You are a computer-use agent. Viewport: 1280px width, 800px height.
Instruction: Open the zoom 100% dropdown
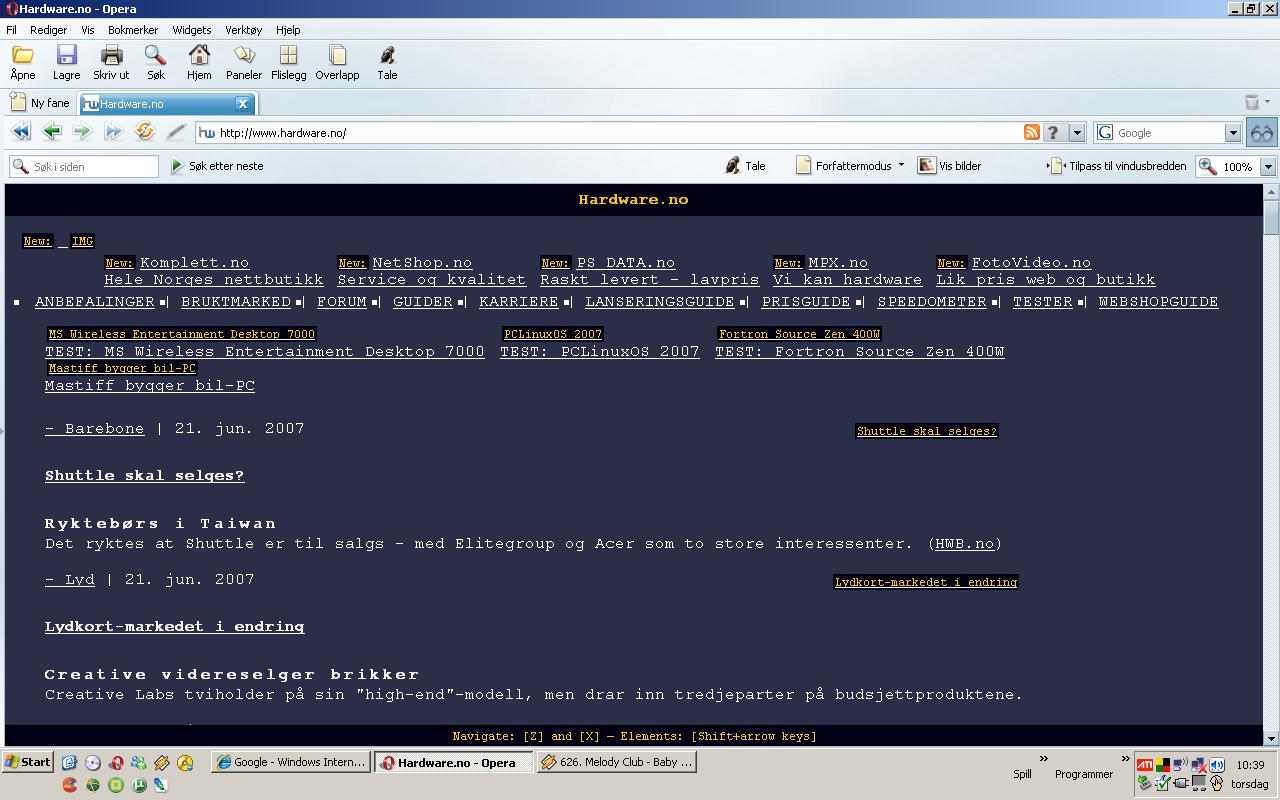(x=1268, y=167)
